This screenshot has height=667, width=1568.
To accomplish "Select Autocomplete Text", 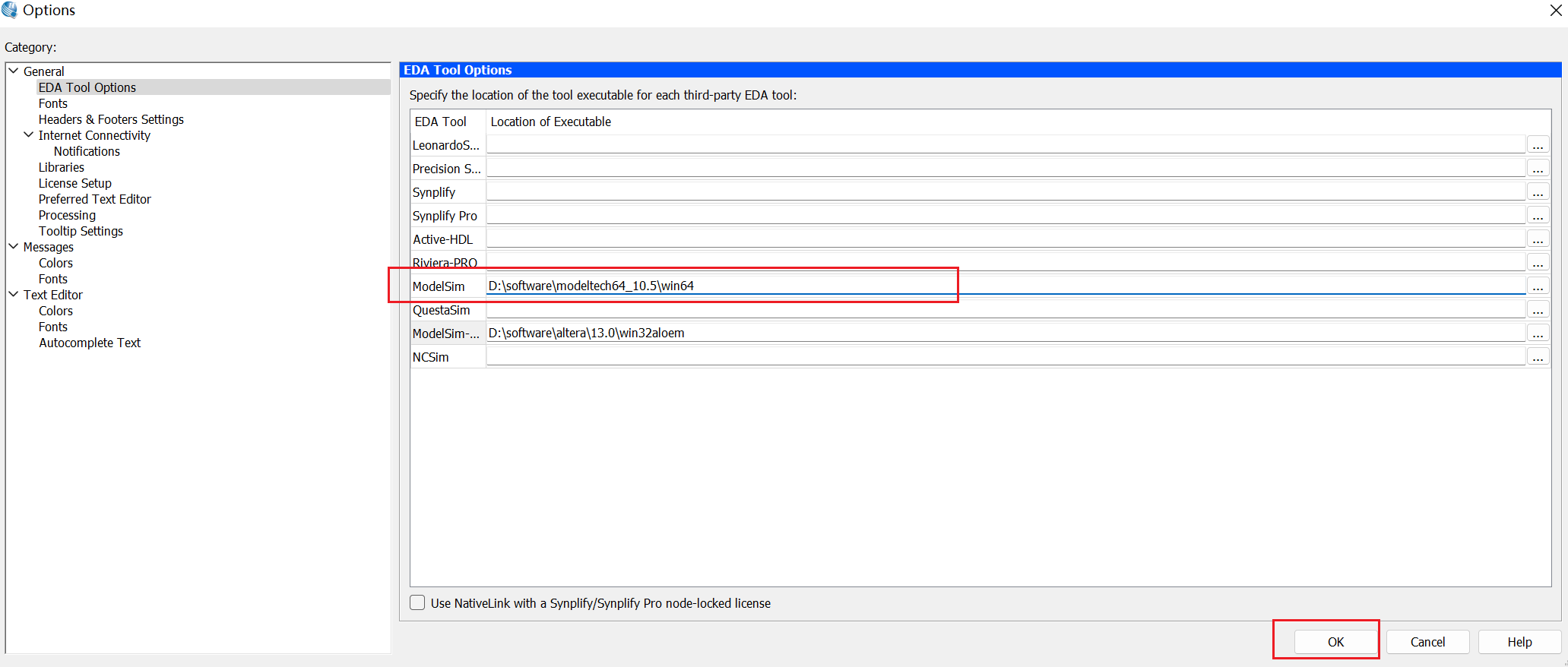I will [90, 343].
